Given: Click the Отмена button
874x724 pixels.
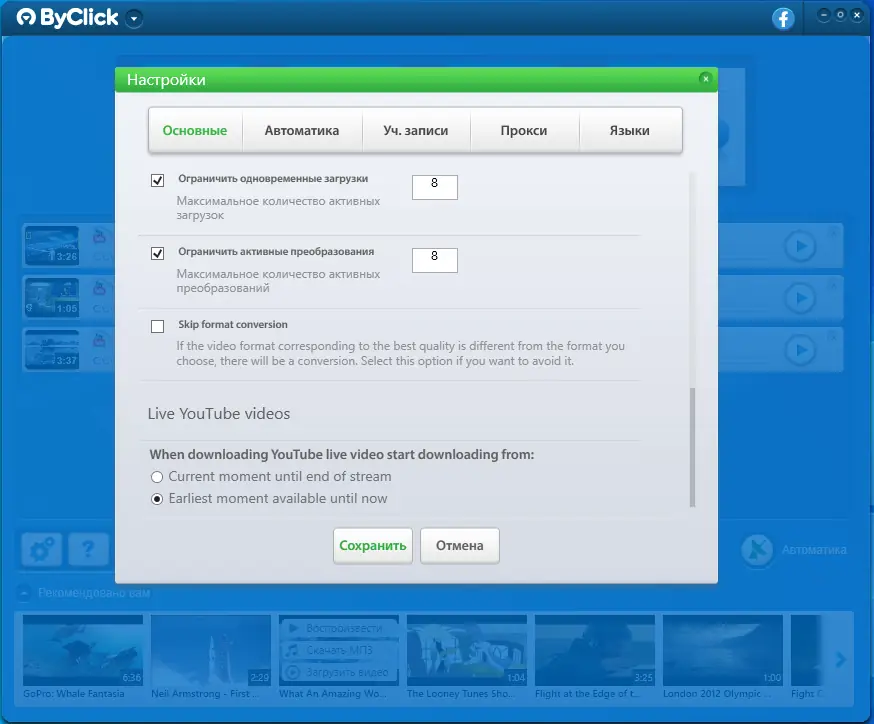Looking at the screenshot, I should (x=459, y=546).
